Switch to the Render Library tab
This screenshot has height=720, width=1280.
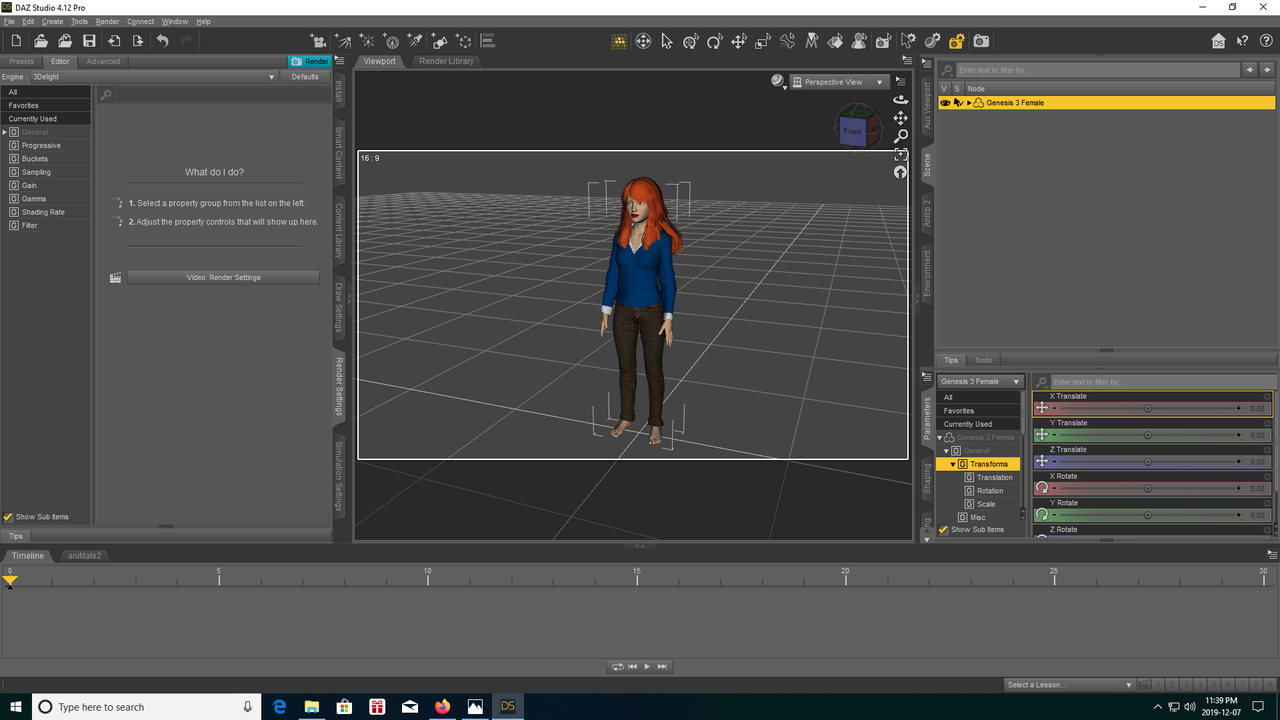[446, 61]
